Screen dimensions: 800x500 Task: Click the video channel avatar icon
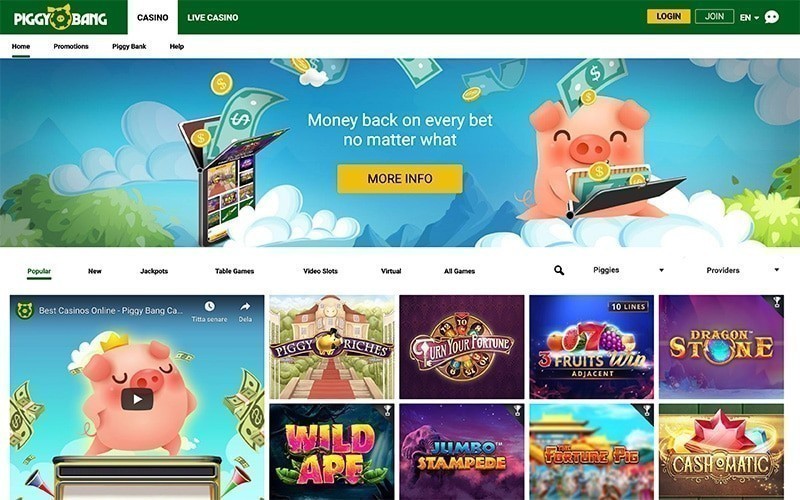pyautogui.click(x=25, y=310)
